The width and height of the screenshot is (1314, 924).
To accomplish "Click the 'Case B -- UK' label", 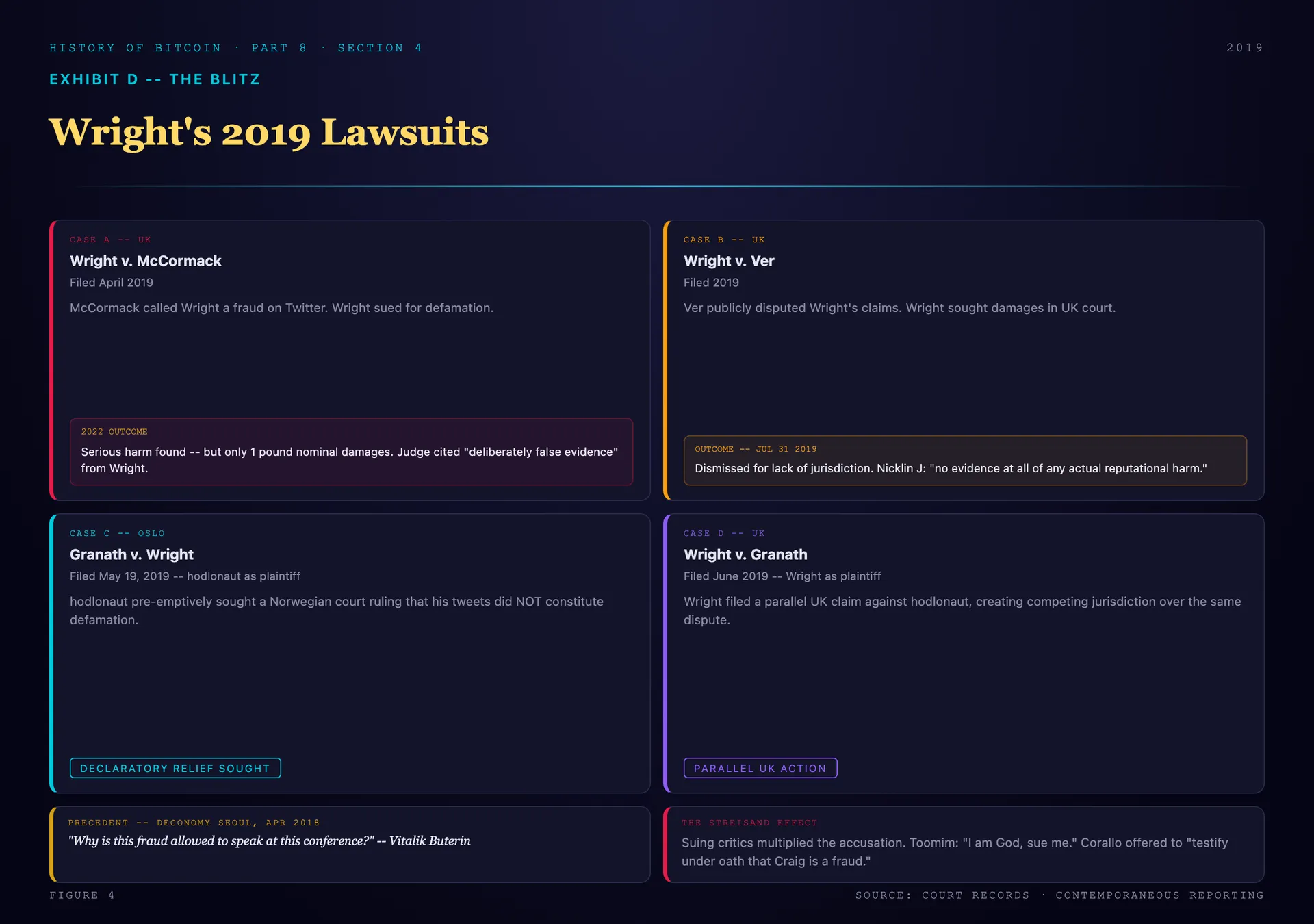I will (724, 240).
